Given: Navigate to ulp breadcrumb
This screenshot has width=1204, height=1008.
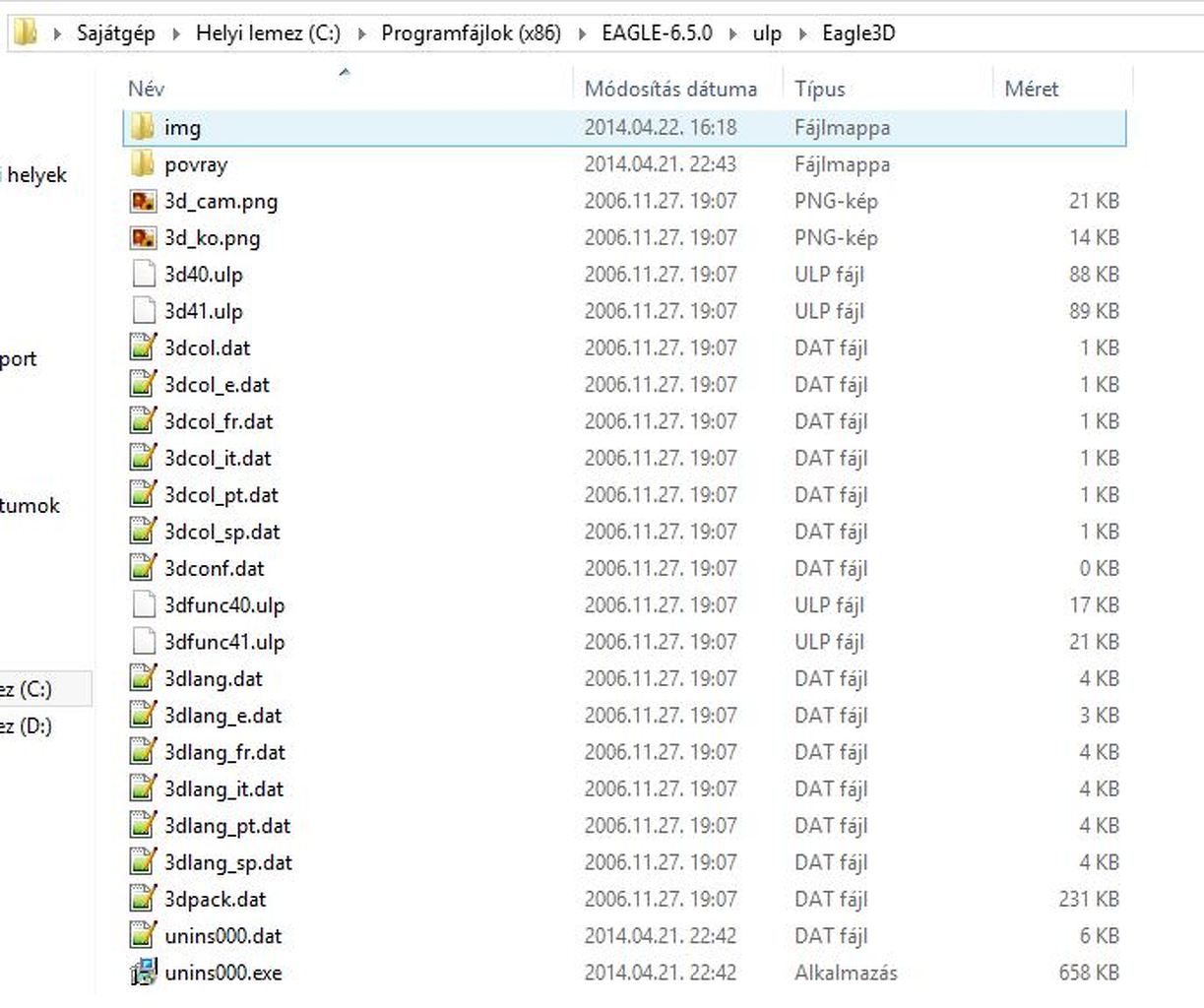Looking at the screenshot, I should pyautogui.click(x=767, y=33).
